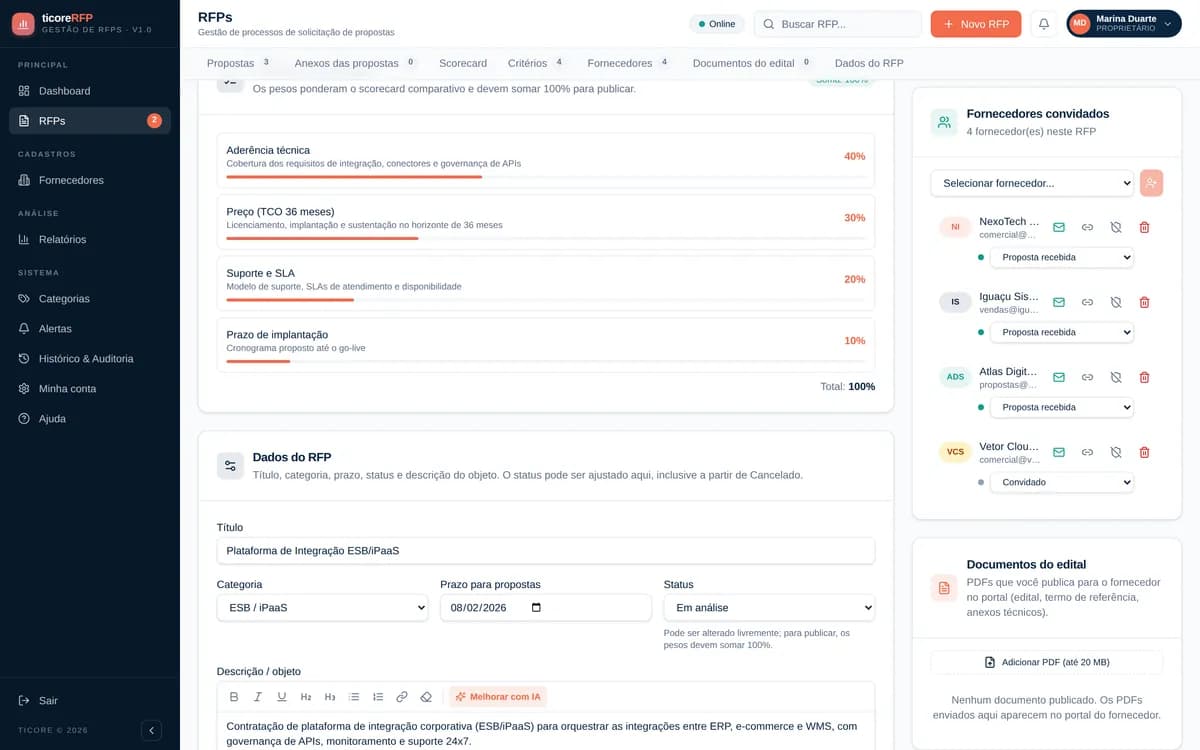Click Sair to log out

90,701
